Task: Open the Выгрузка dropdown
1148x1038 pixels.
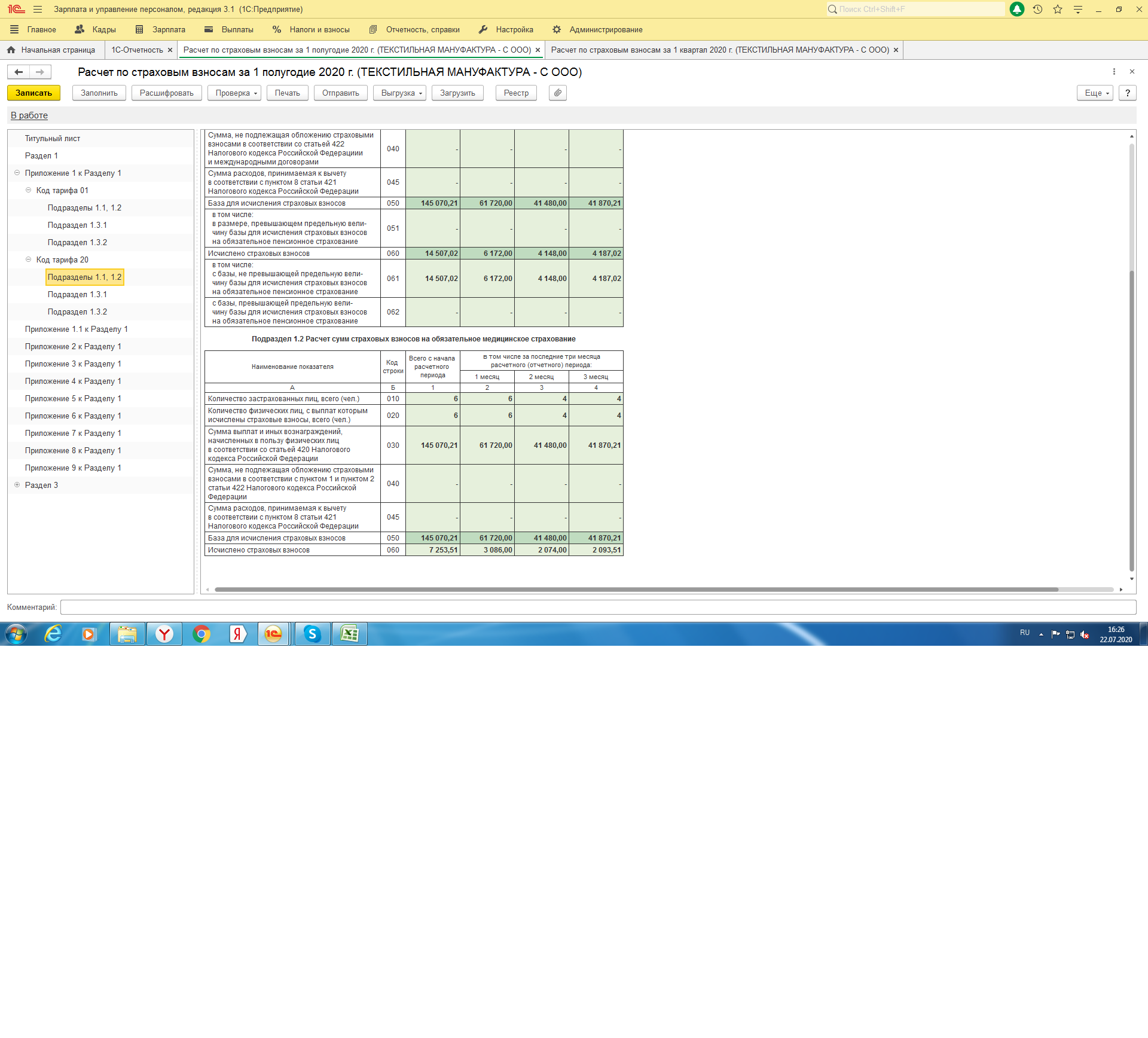Action: tap(399, 93)
